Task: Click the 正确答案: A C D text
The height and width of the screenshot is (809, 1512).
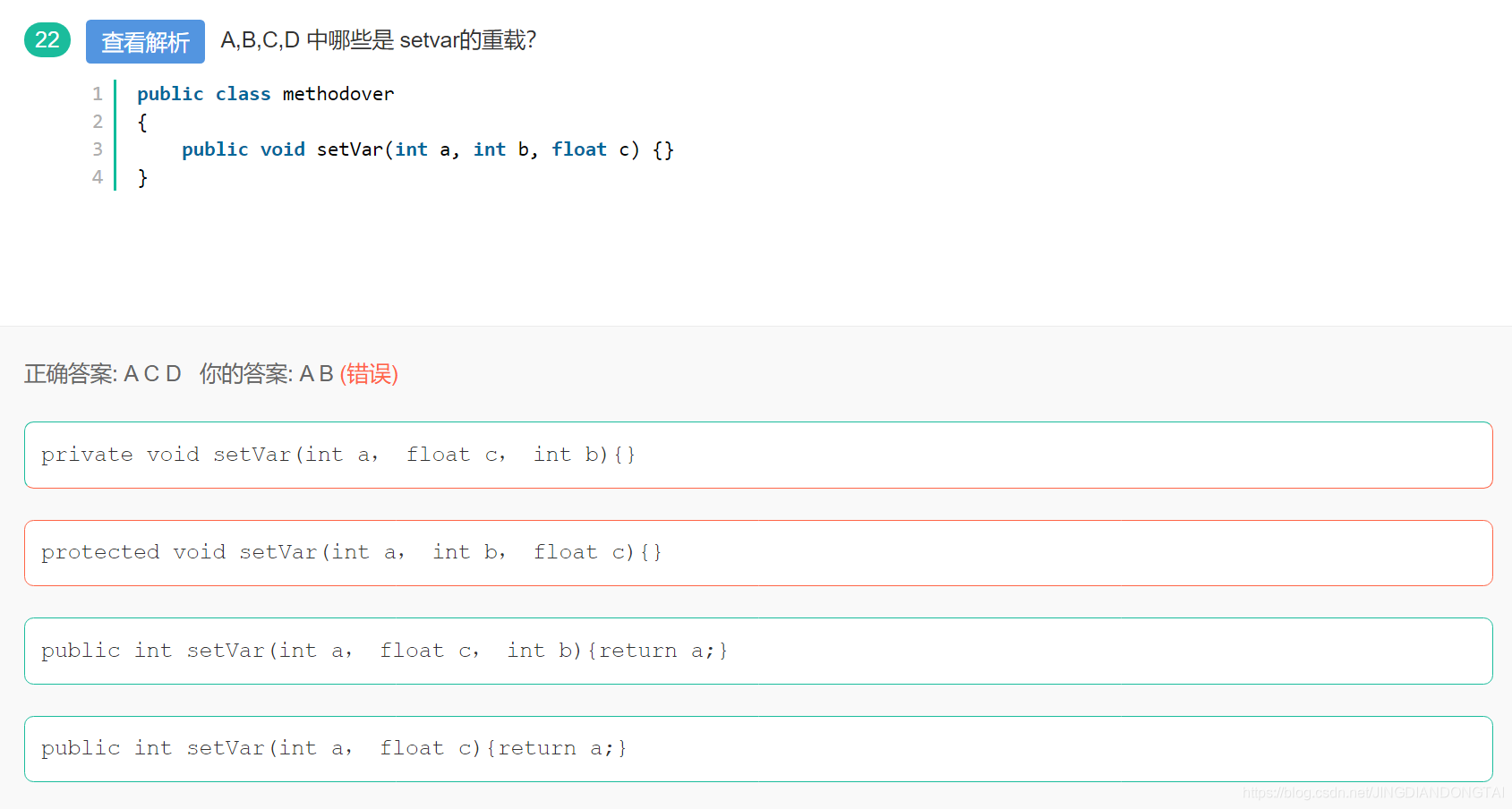Action: (103, 373)
